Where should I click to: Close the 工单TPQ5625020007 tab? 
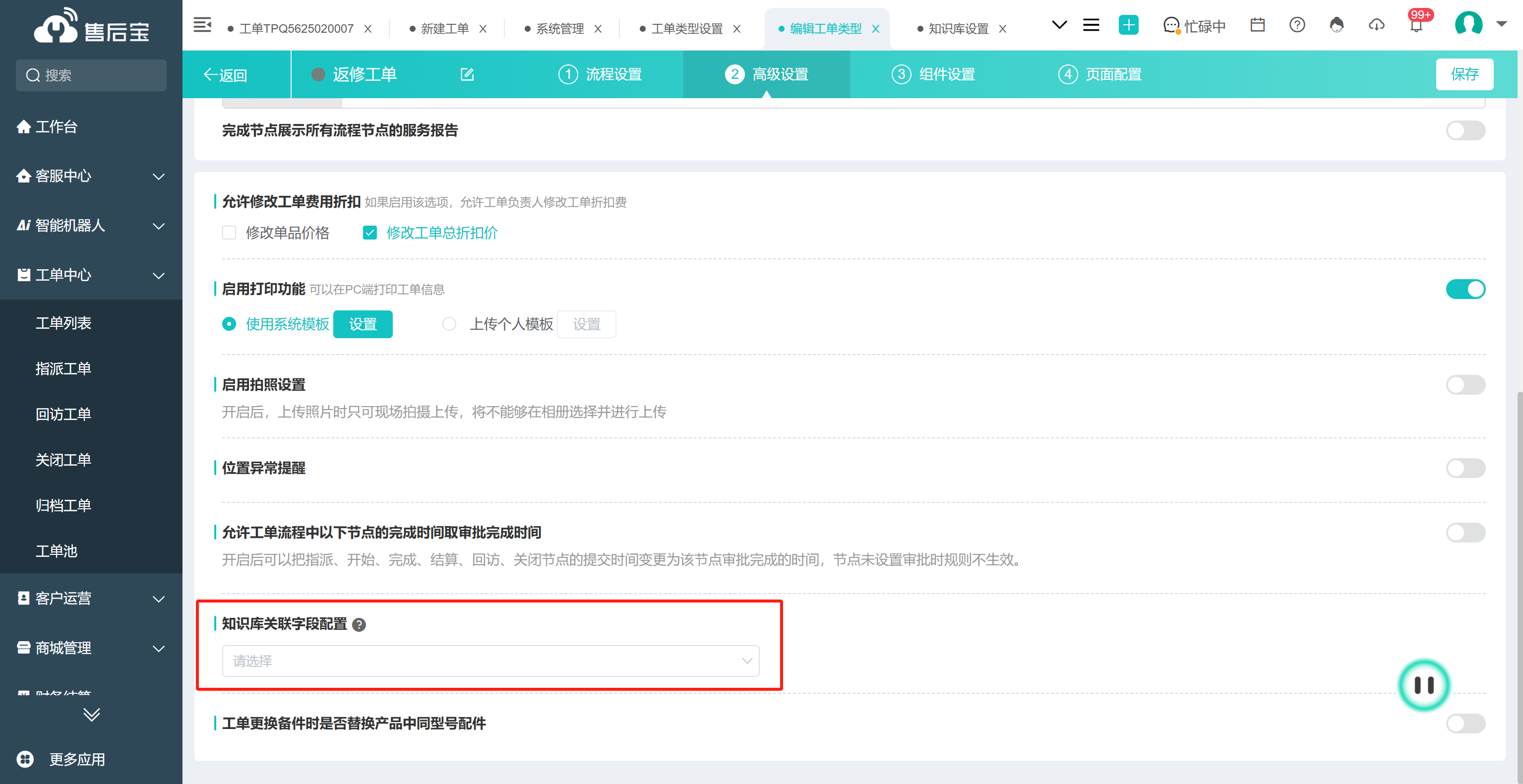tap(368, 28)
